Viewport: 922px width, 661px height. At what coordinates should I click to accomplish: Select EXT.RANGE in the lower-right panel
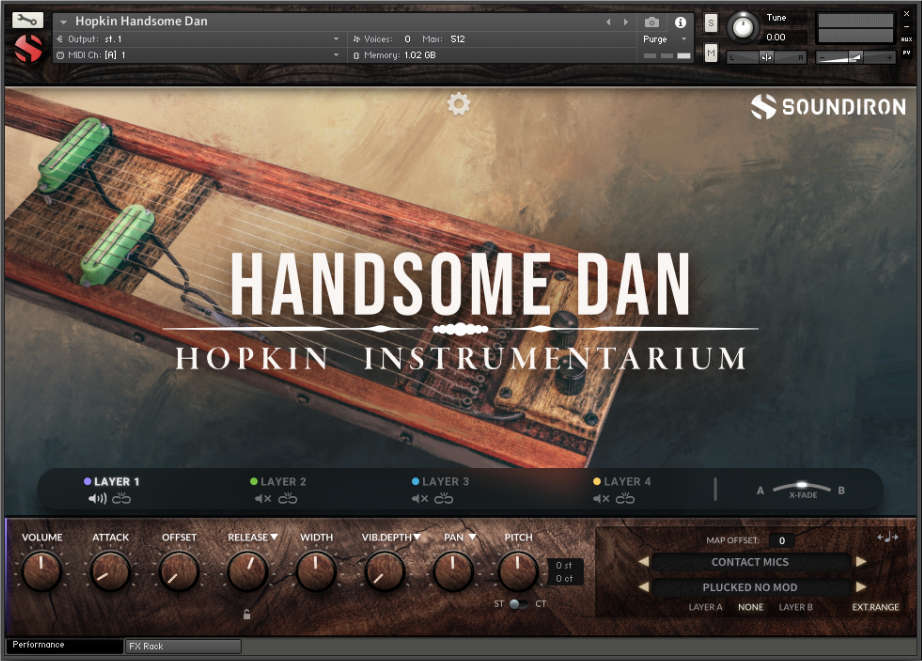point(875,607)
